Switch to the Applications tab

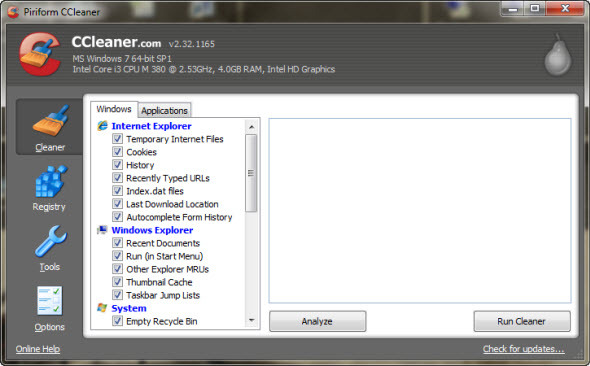[164, 111]
